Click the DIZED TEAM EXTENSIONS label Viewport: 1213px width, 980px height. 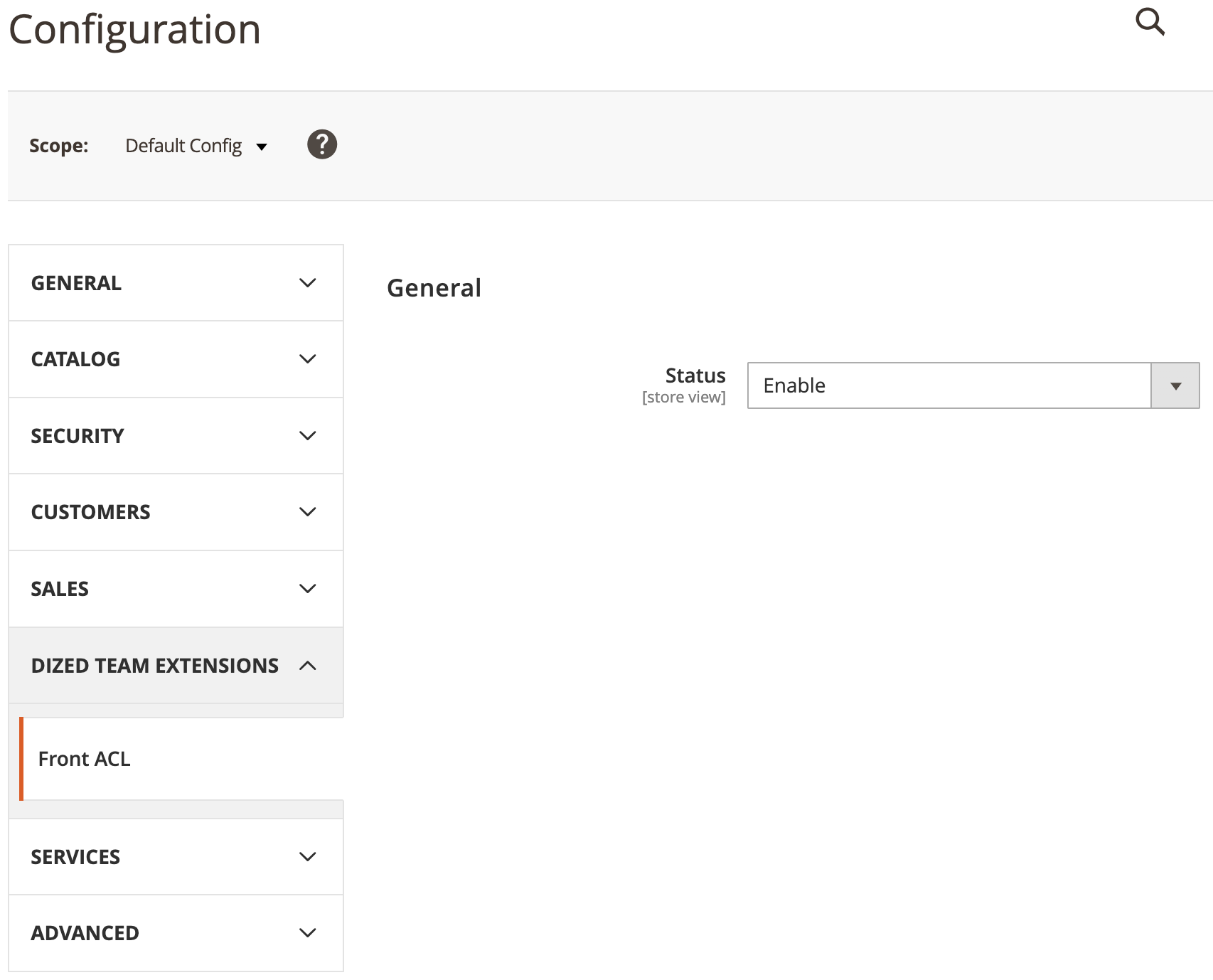click(x=154, y=666)
